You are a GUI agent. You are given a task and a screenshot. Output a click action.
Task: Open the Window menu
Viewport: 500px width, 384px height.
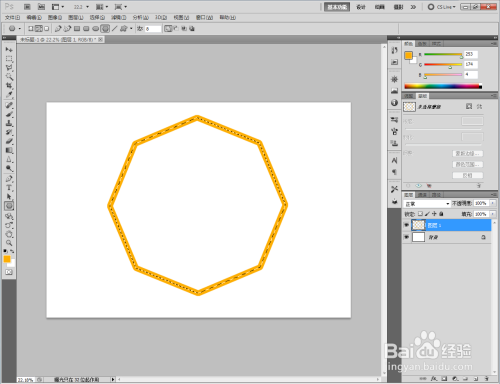[204, 17]
